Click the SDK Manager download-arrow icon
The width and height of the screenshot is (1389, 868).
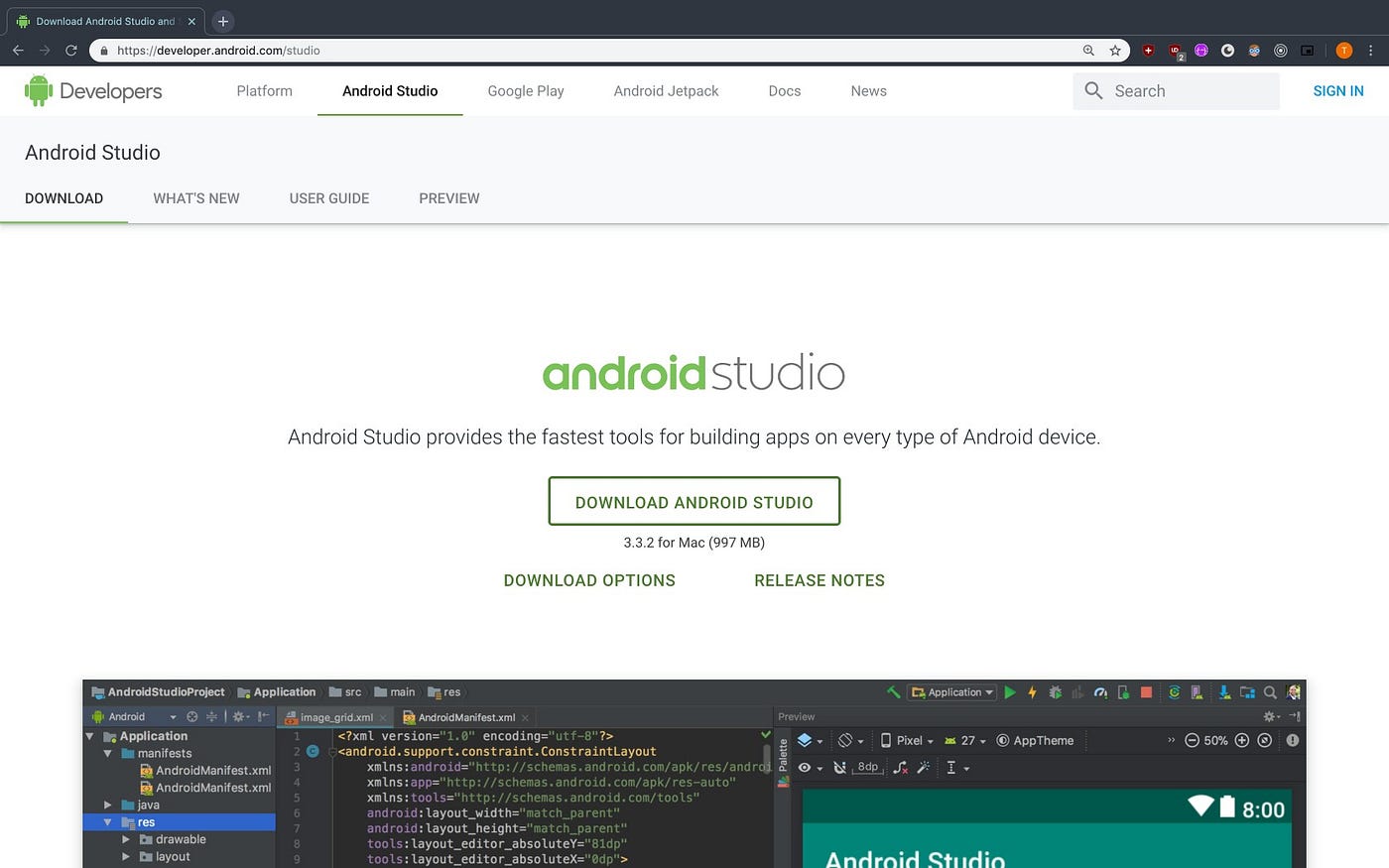[x=1224, y=692]
